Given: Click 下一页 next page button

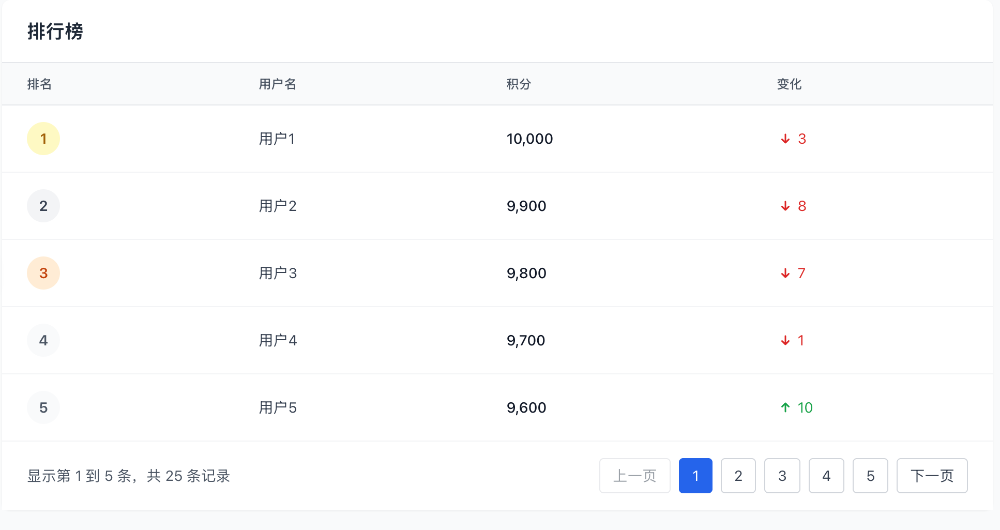Looking at the screenshot, I should coord(932,476).
